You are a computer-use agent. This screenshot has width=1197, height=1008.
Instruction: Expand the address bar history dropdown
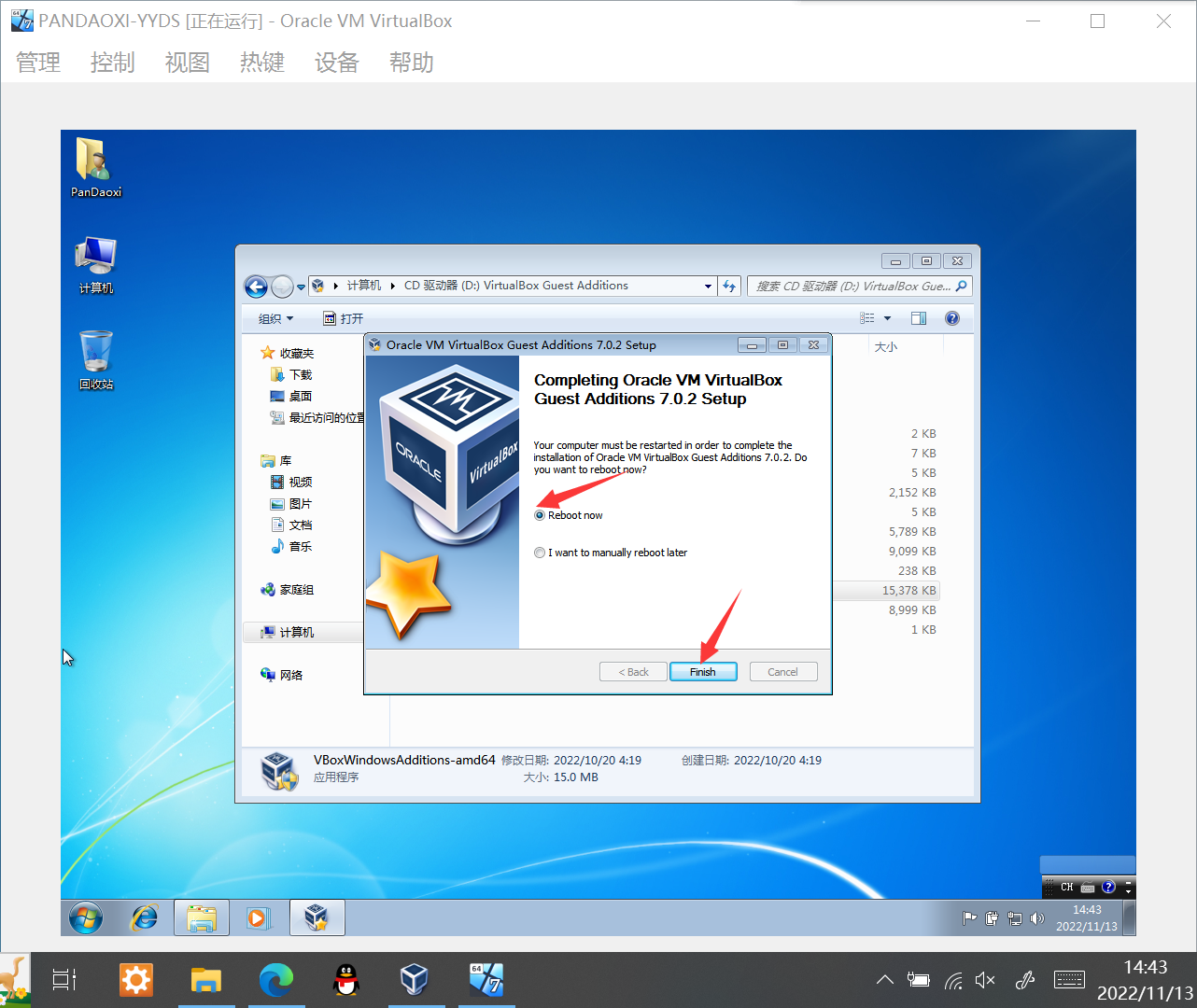point(708,287)
